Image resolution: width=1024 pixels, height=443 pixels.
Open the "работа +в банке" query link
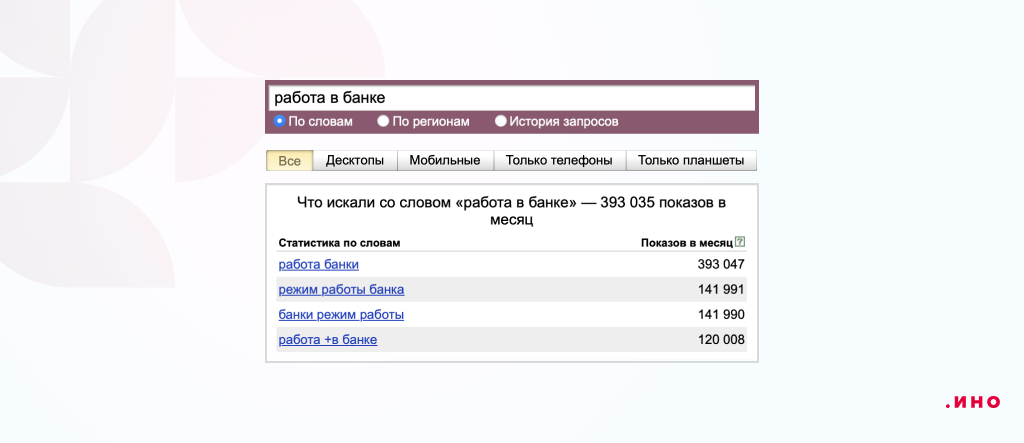pos(327,340)
